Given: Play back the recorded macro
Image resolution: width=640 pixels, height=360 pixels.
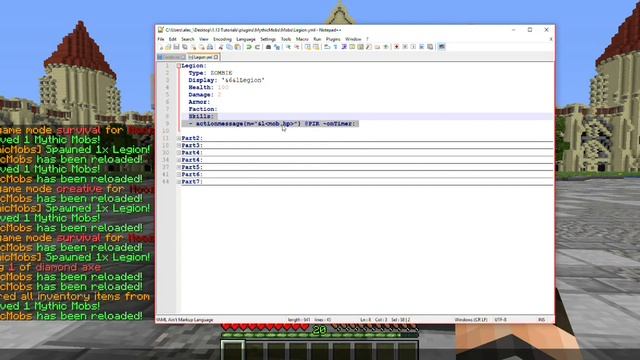Looking at the screenshot, I should [x=412, y=47].
